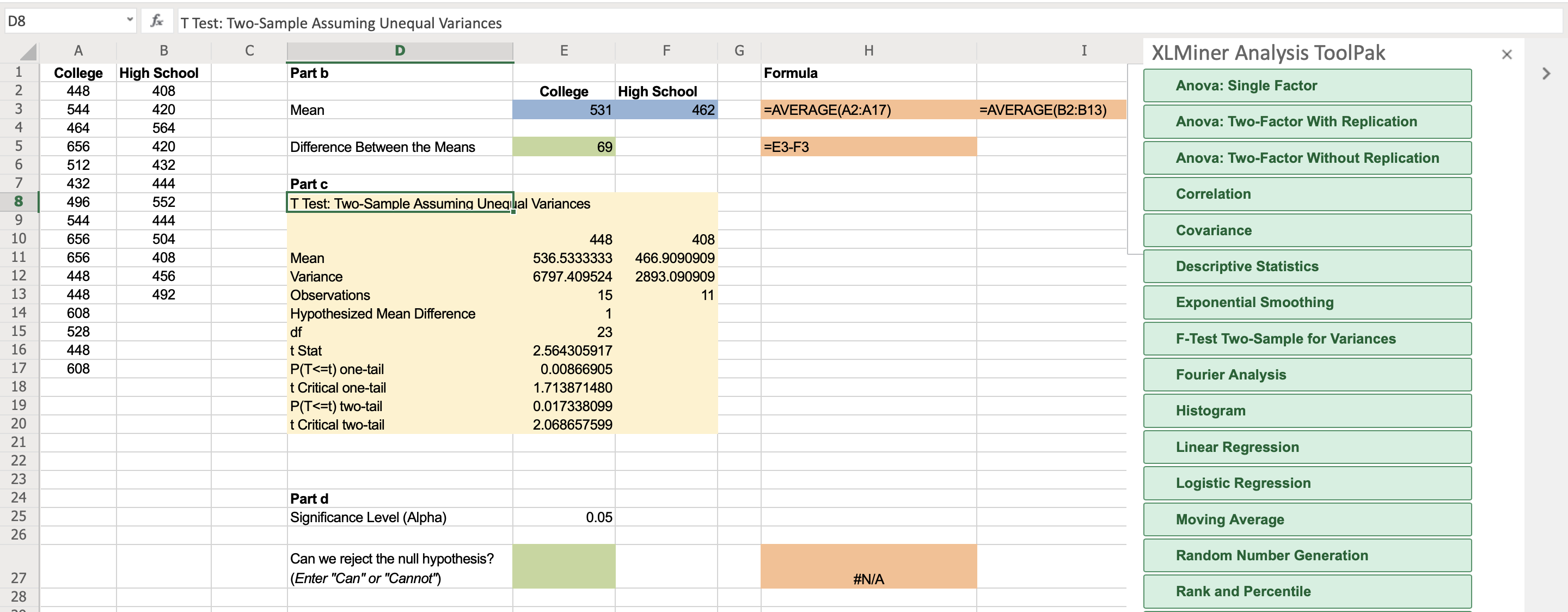Select column B header
Screen dimensions: 1568x612
164,51
